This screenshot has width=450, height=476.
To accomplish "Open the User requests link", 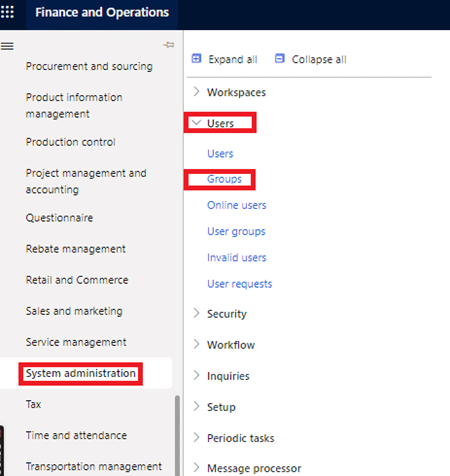I will point(240,284).
